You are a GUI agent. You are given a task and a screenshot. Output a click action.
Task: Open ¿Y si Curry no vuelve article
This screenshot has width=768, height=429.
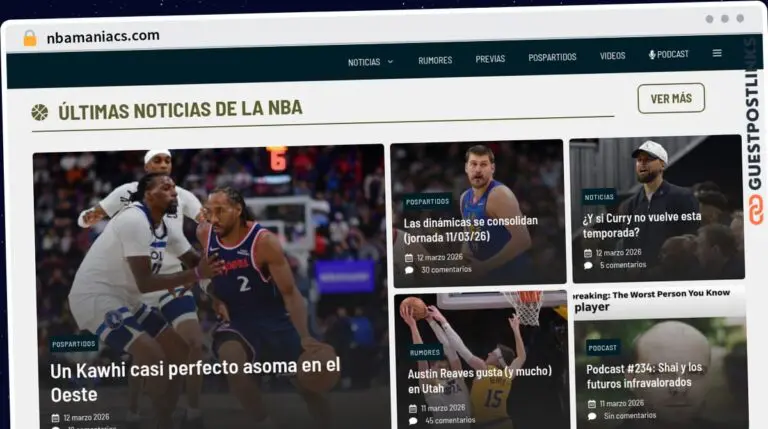point(642,224)
